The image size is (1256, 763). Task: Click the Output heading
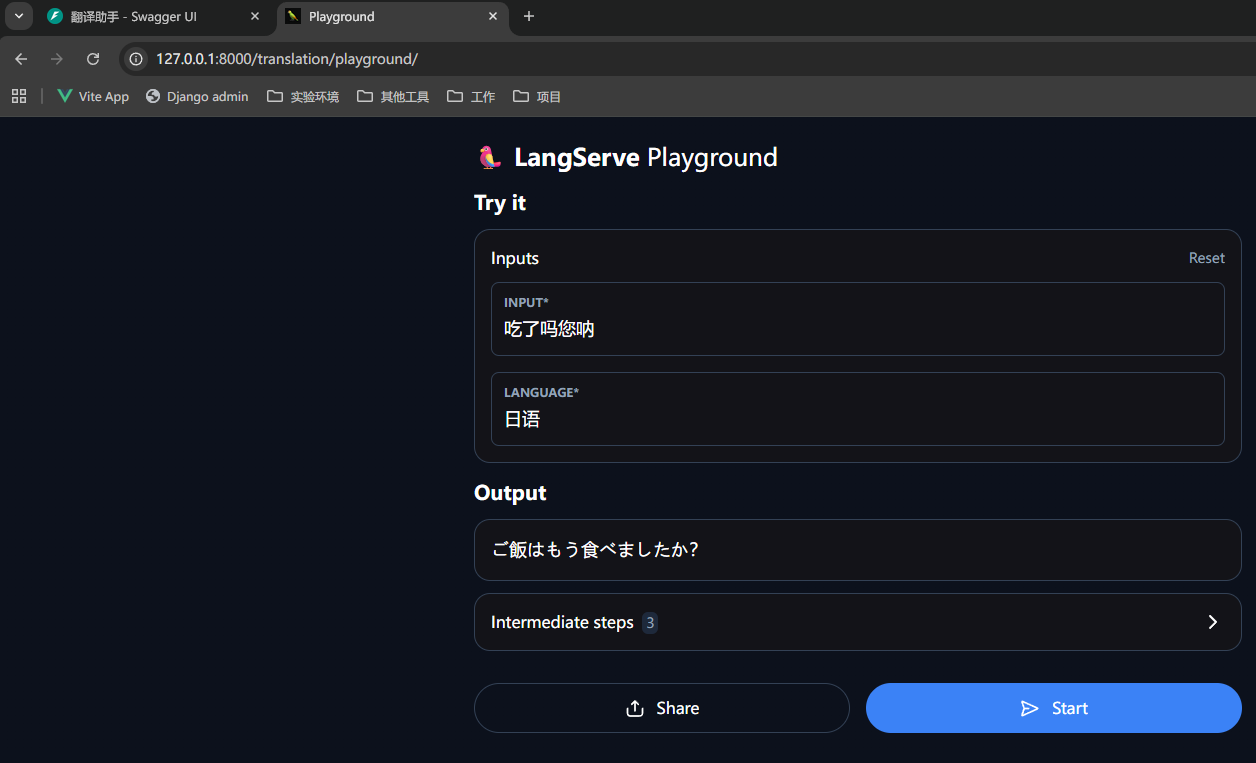tap(510, 493)
